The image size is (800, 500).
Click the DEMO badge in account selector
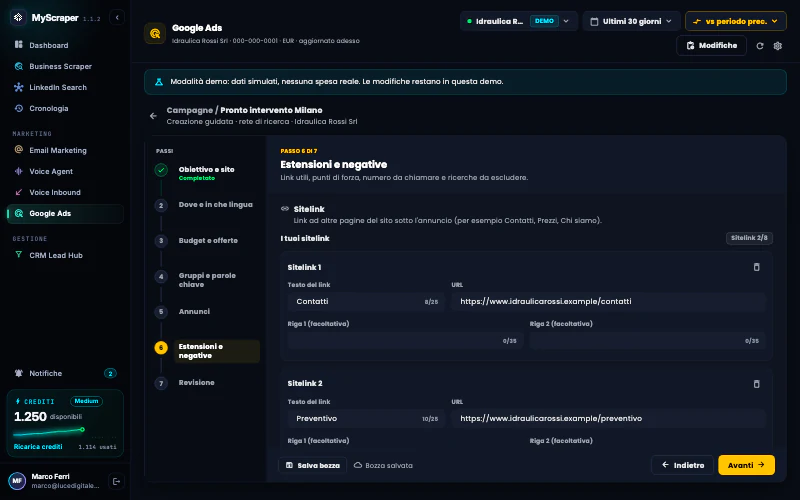(x=544, y=21)
